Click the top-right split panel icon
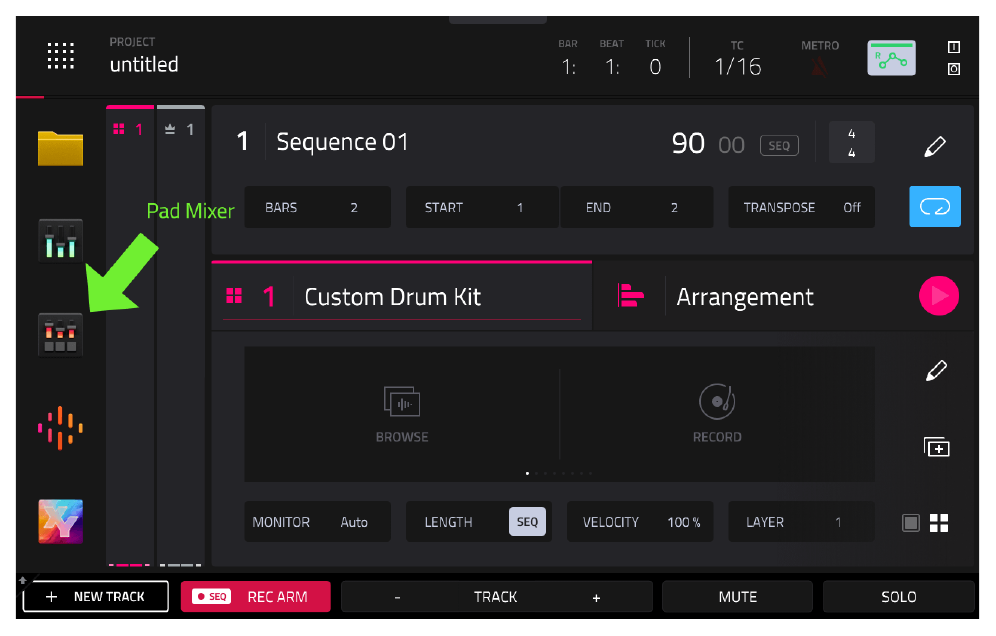 point(953,47)
